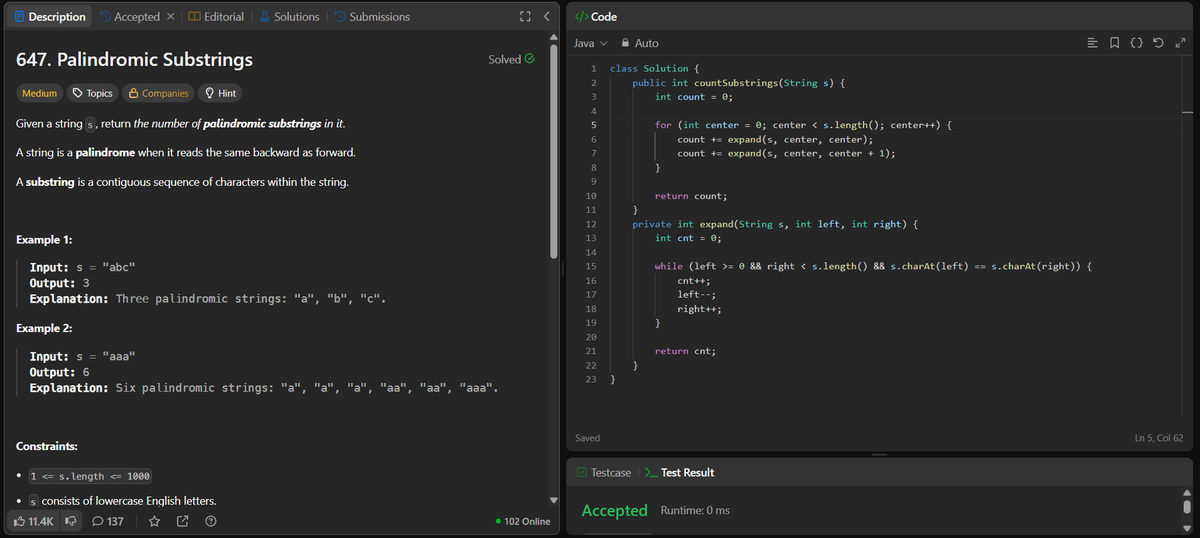1200x538 pixels.
Task: Click the Example 1 heading
Action: 45,240
